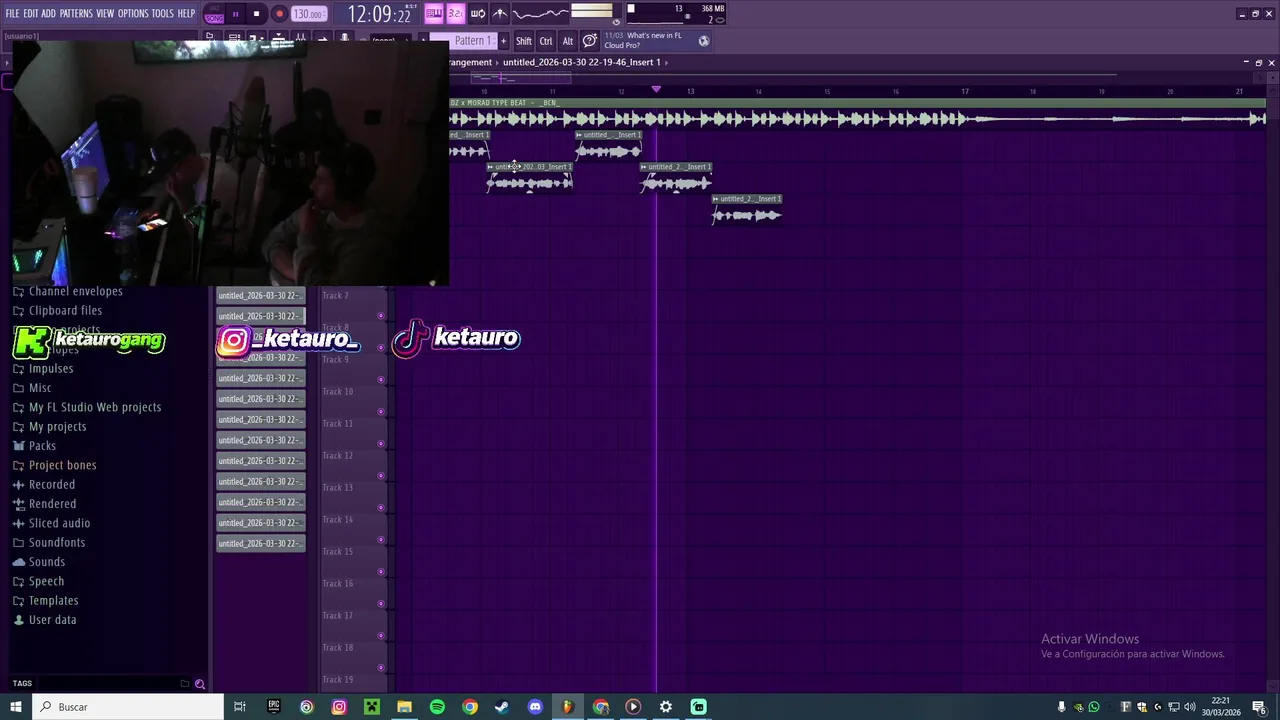1280x720 pixels.
Task: Expand My FL Studio Web projects folder
Action: click(94, 407)
